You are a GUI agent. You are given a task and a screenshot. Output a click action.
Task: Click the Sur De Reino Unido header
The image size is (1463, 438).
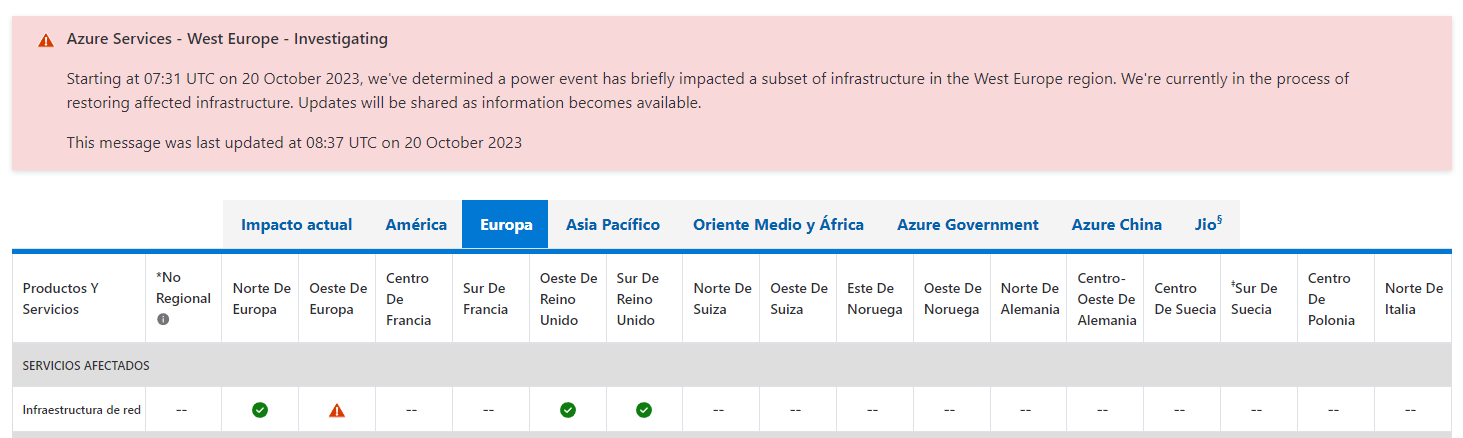(x=644, y=299)
